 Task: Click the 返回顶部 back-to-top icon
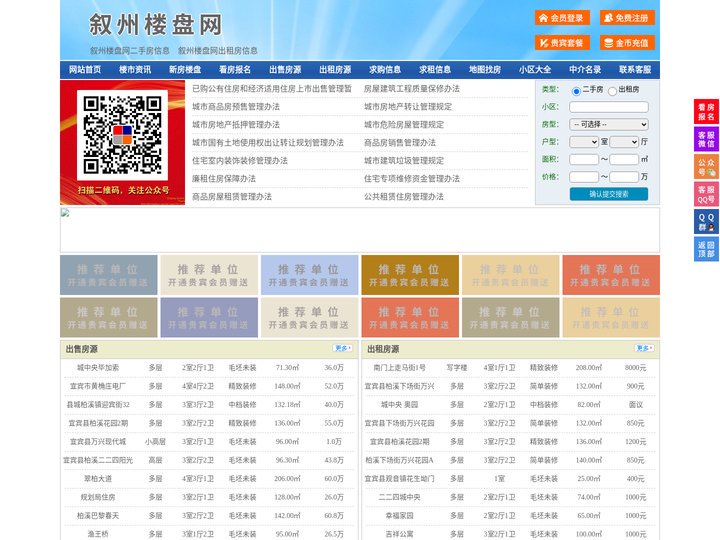point(706,249)
